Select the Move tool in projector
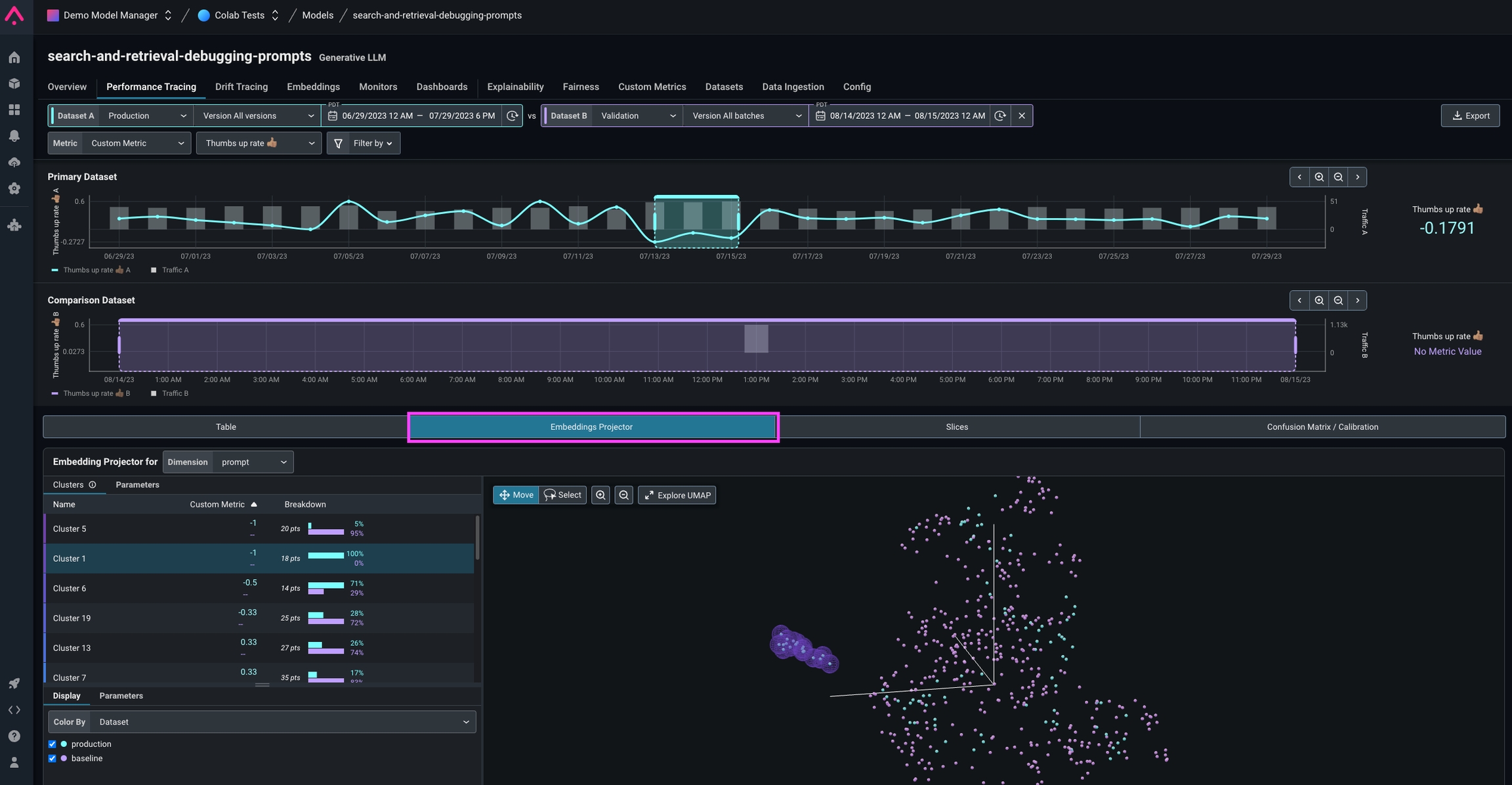This screenshot has width=1512, height=785. [516, 496]
